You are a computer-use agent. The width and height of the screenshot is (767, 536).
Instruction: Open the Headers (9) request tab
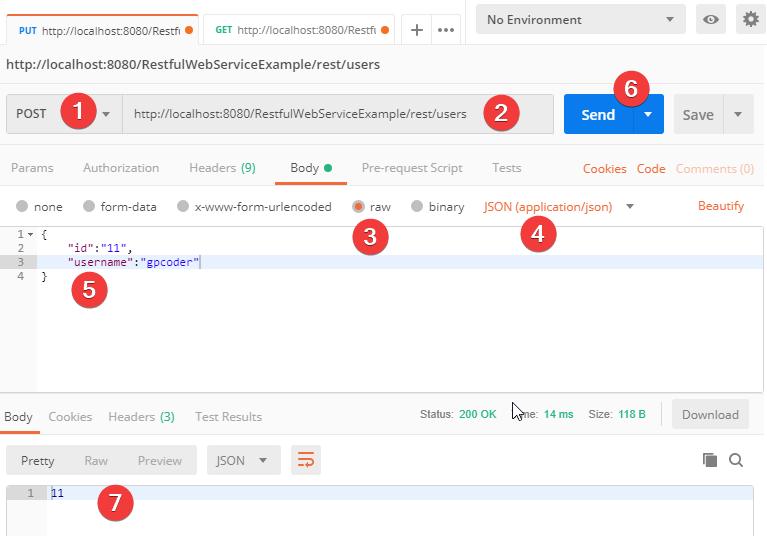[x=222, y=168]
